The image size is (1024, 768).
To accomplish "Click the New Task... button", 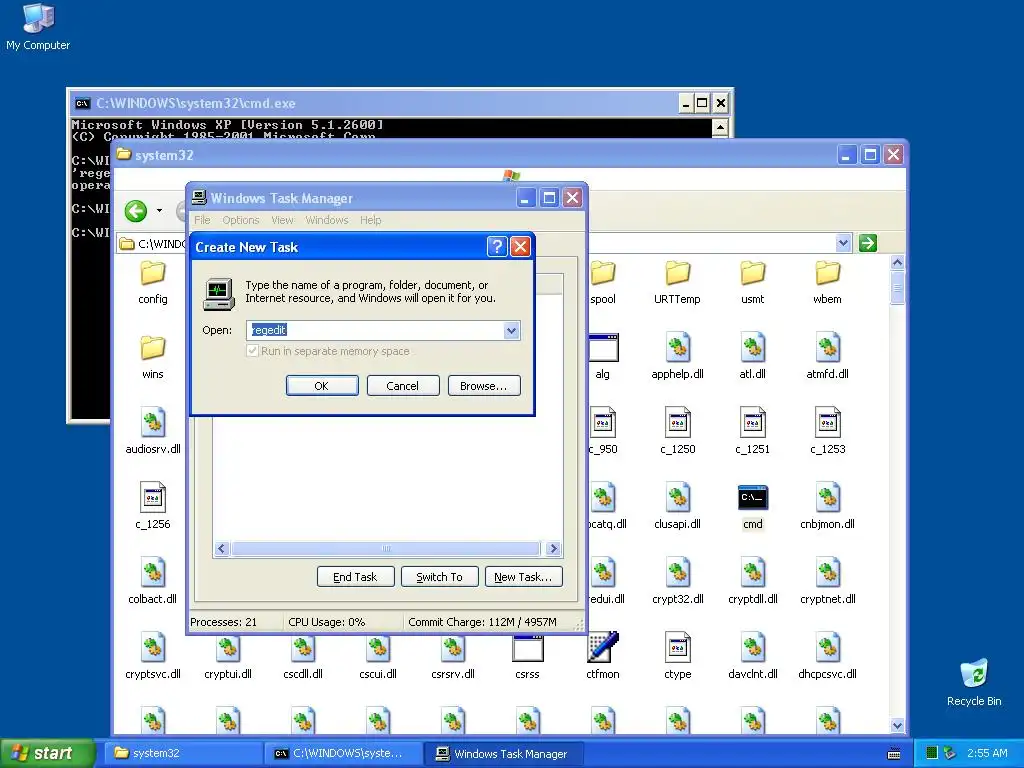I will pyautogui.click(x=524, y=577).
